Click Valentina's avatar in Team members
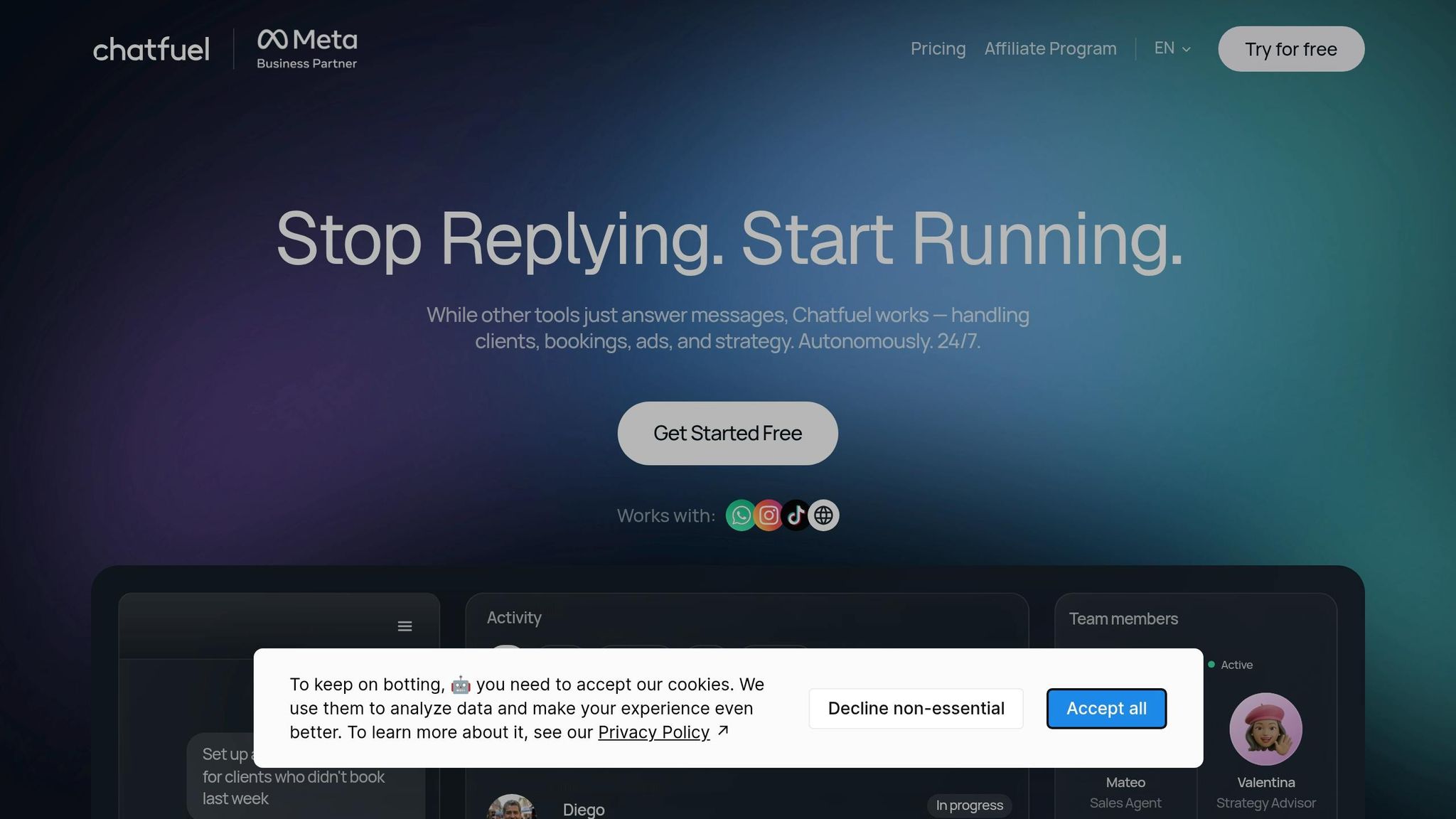Viewport: 1456px width, 819px height. tap(1265, 729)
